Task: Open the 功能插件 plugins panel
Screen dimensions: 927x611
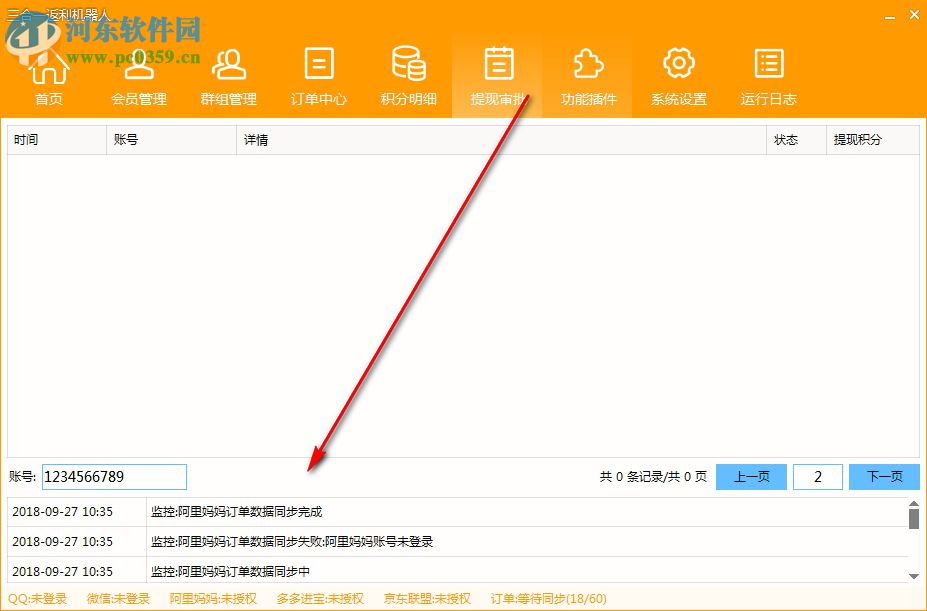Action: (x=587, y=75)
